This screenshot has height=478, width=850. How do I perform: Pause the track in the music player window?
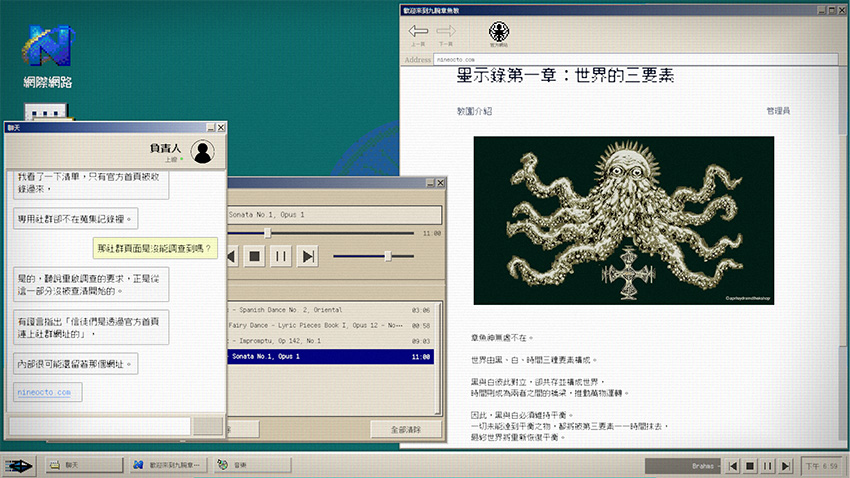tap(281, 256)
